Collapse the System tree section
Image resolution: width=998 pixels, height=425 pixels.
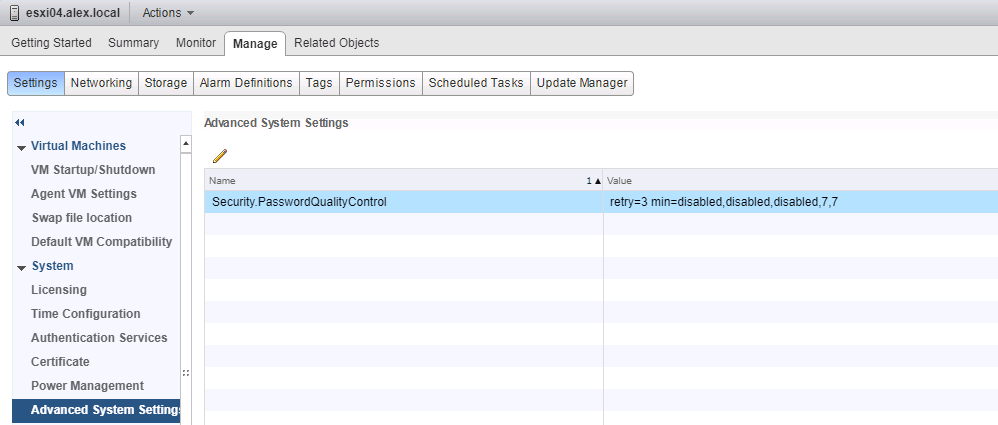(x=22, y=267)
